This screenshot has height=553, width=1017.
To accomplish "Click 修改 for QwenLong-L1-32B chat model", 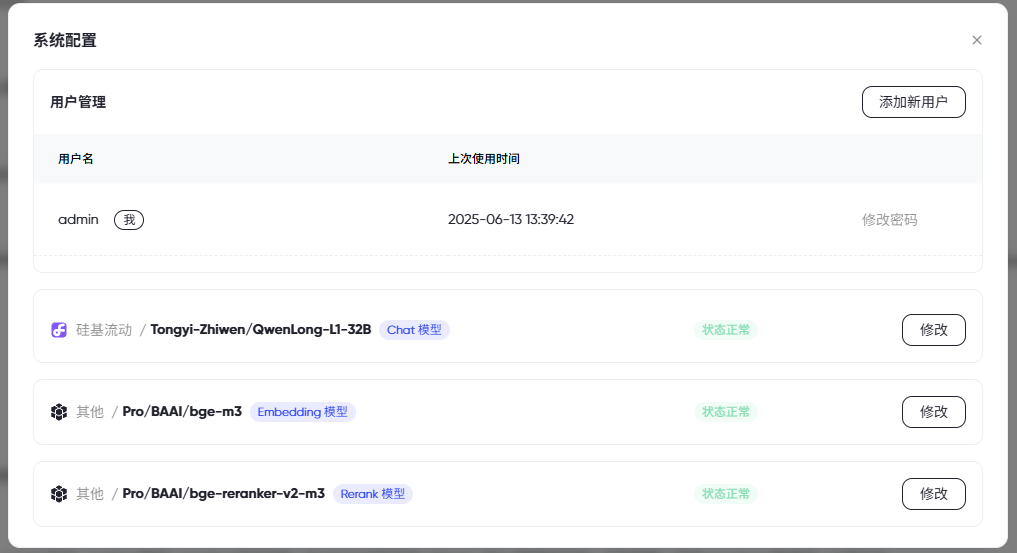I will point(933,330).
